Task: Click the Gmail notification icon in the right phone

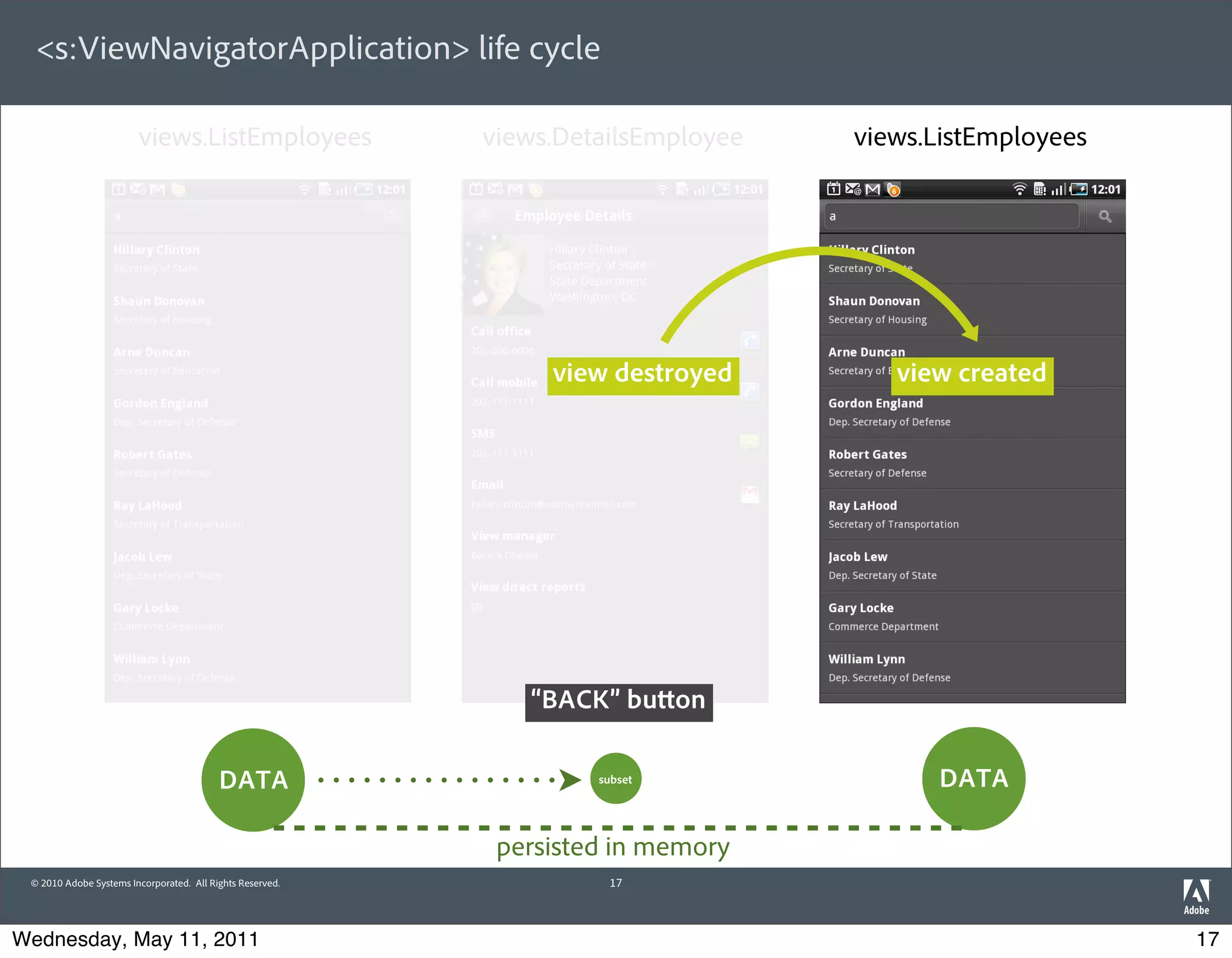Action: (873, 190)
